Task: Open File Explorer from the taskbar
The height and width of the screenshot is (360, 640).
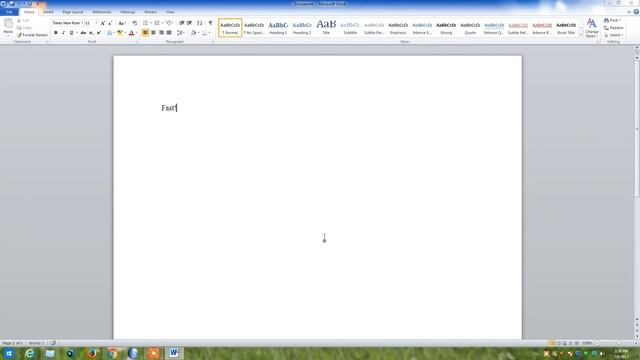Action: click(x=50, y=353)
